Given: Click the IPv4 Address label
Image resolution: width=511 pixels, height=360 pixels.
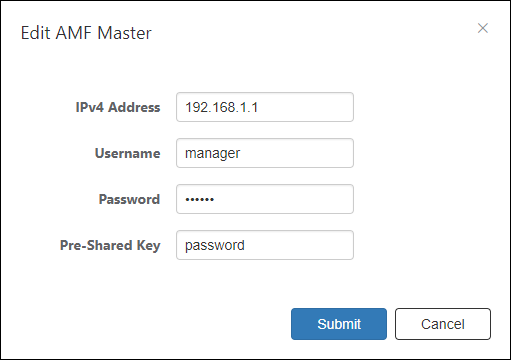Looking at the screenshot, I should (118, 107).
